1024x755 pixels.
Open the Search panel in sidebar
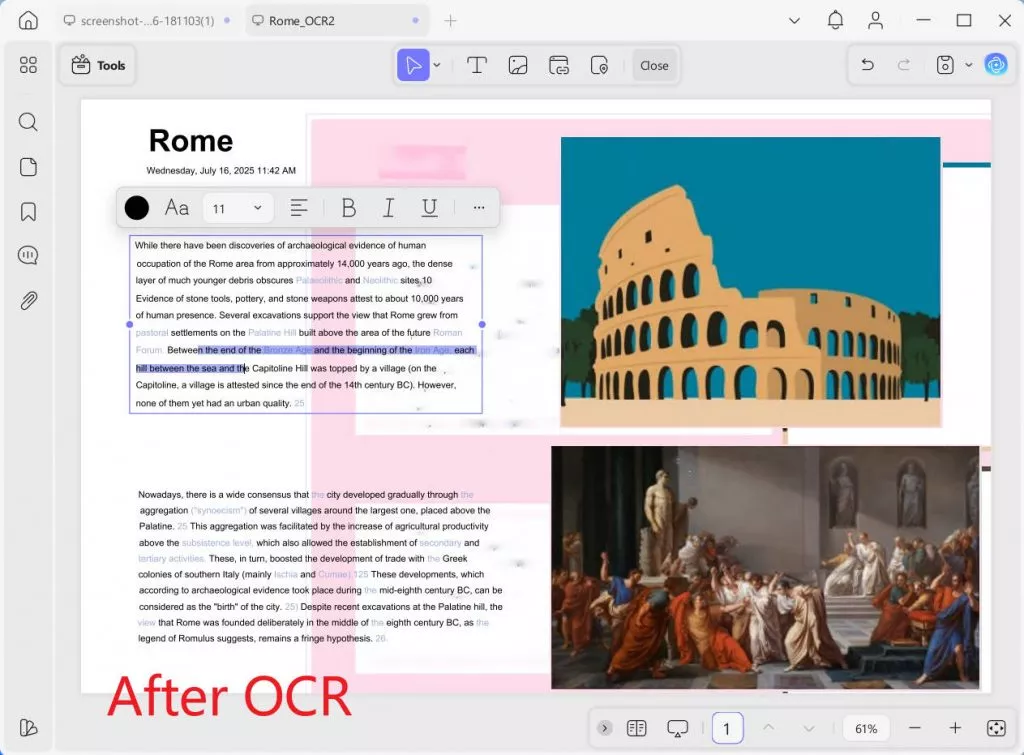[x=28, y=121]
